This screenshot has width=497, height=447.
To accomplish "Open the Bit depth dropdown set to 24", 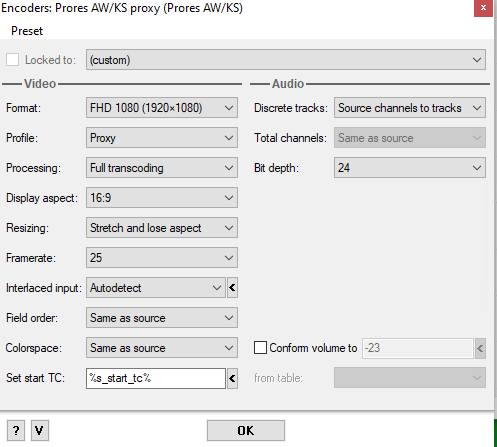I will (410, 168).
